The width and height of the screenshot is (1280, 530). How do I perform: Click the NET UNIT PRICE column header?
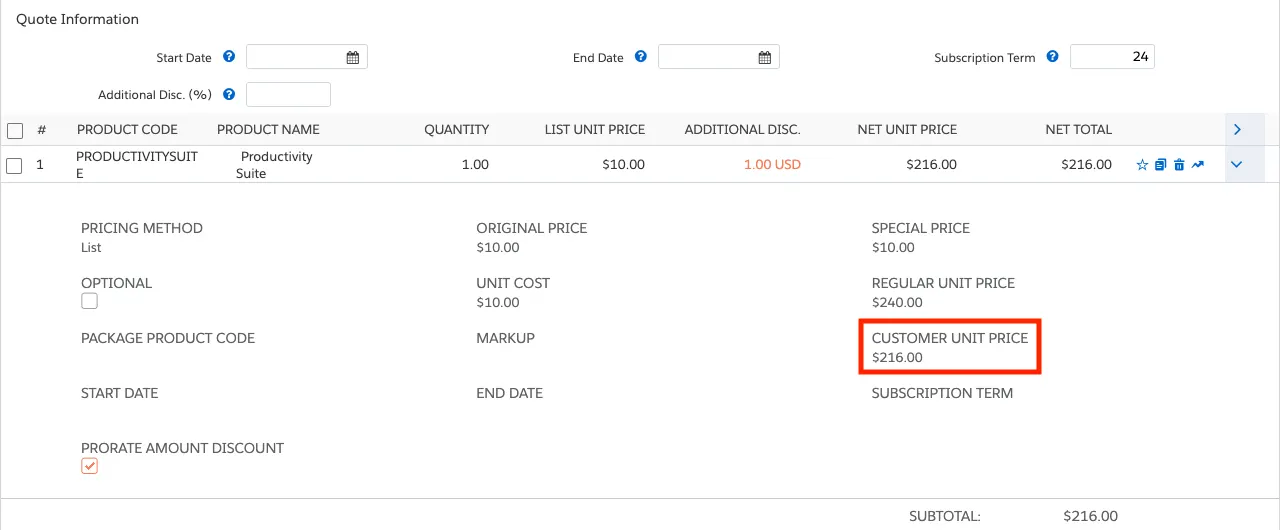pyautogui.click(x=907, y=130)
